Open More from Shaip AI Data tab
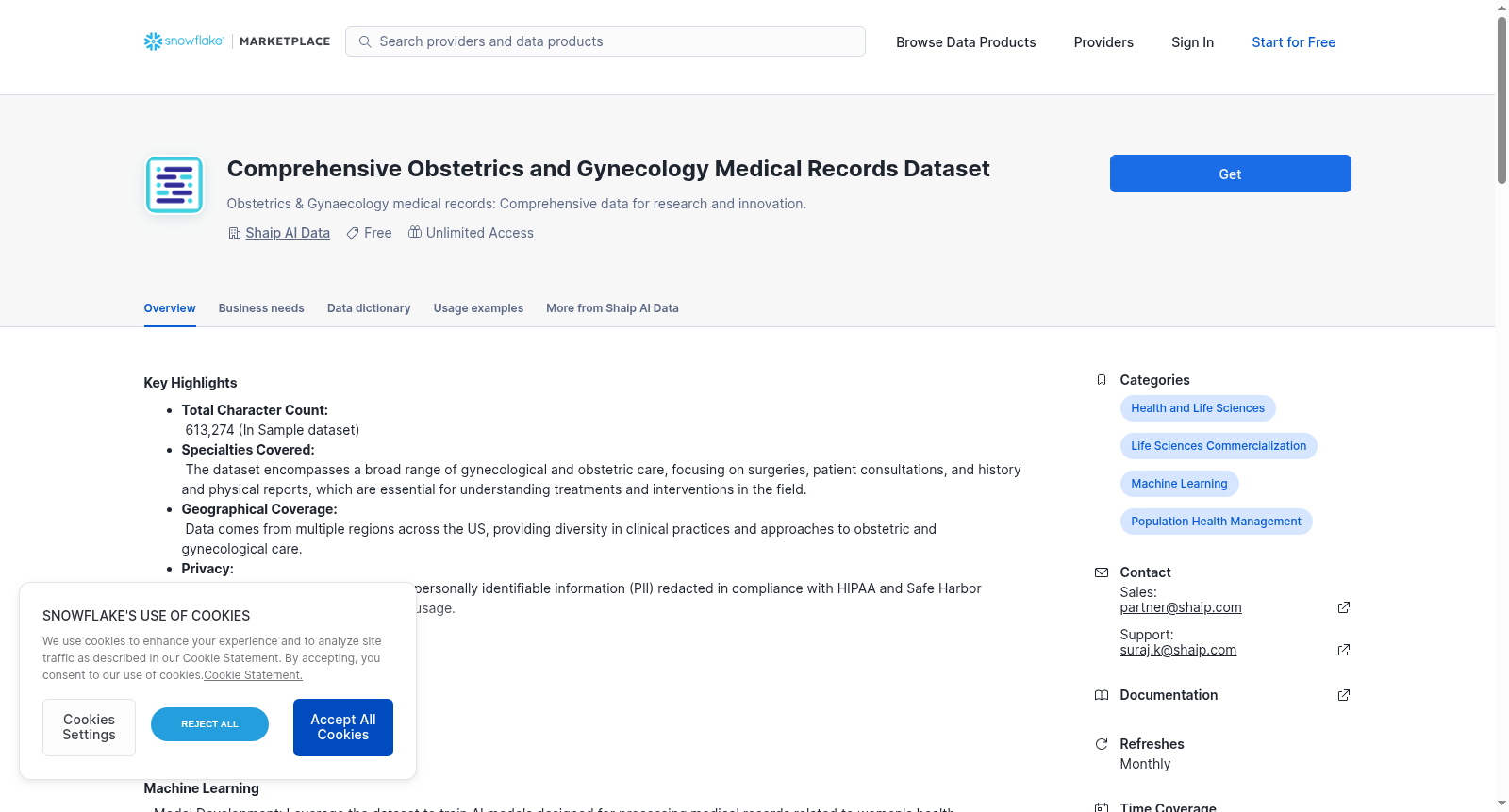Viewport: 1509px width, 812px height. [x=612, y=308]
